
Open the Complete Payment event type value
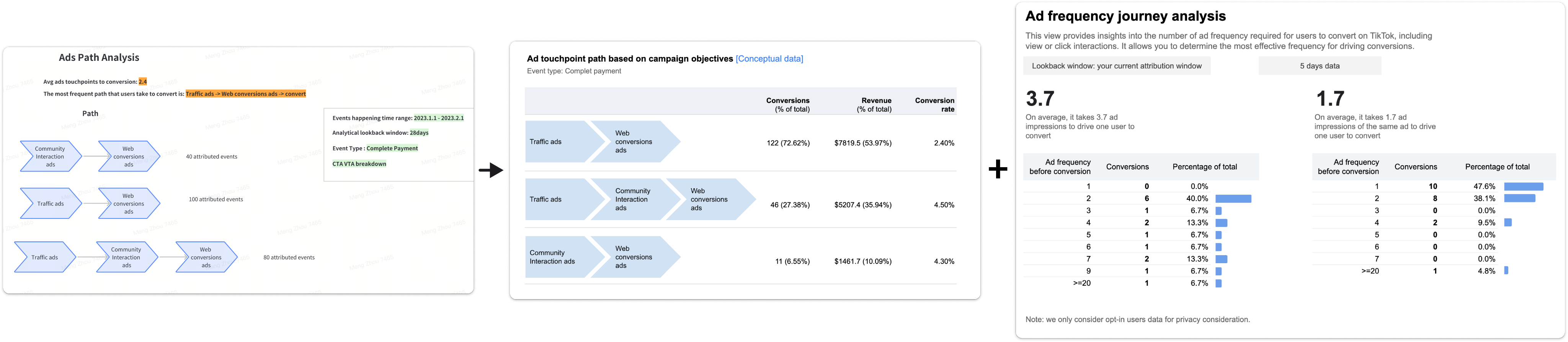point(392,148)
